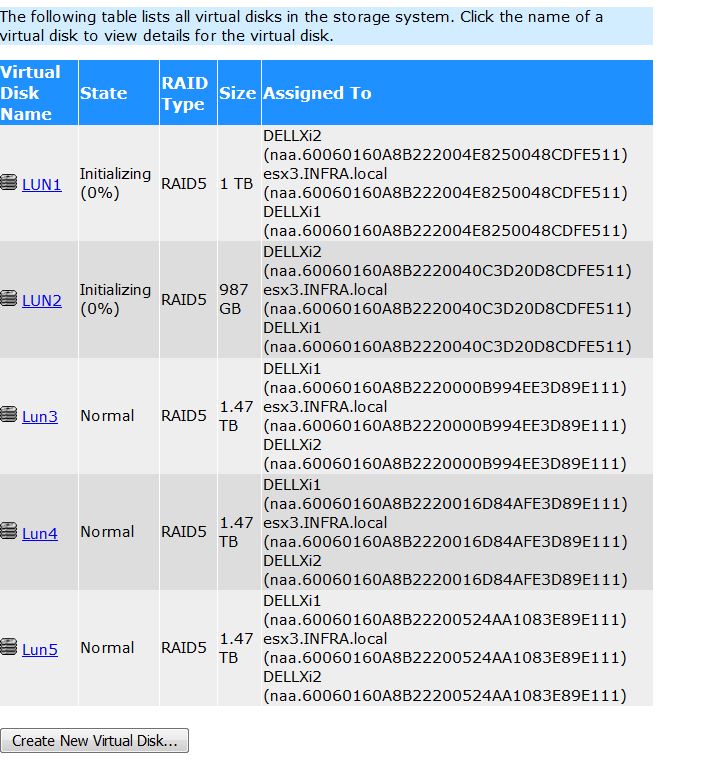702x766 pixels.
Task: Click the 1.47 TB size of Lun5
Action: point(236,648)
